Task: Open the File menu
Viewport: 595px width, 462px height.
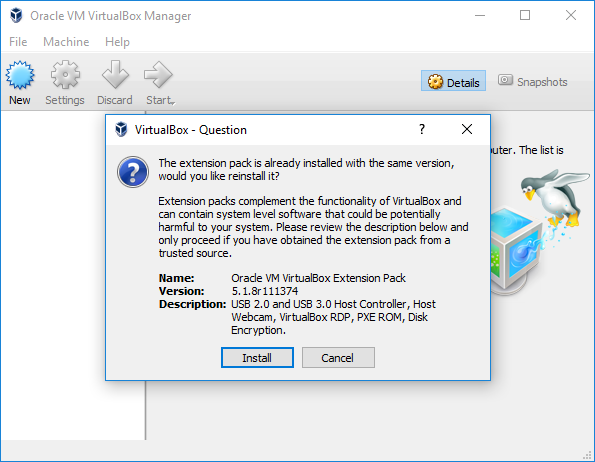Action: 18,42
